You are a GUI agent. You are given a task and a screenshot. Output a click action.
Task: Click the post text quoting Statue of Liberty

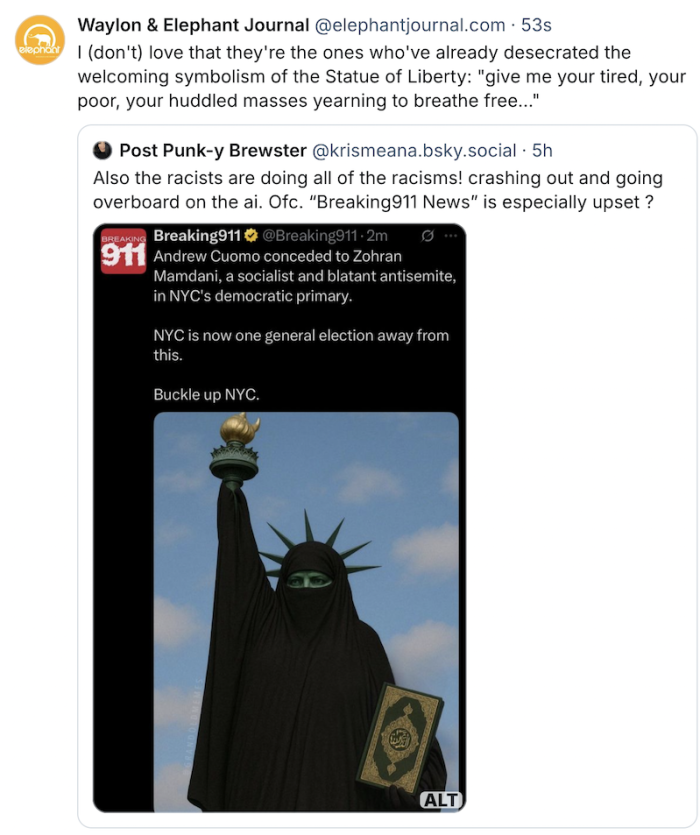pos(381,77)
